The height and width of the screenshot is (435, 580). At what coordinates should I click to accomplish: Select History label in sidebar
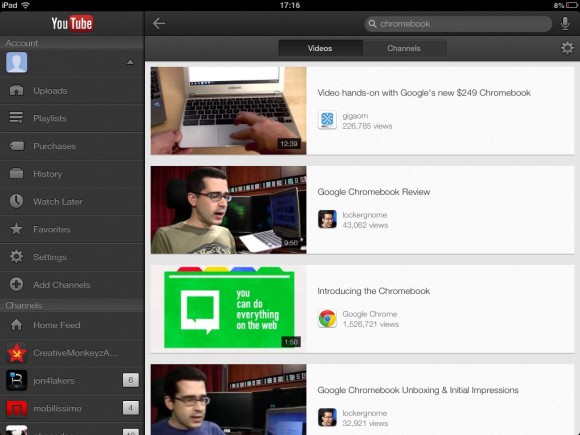pyautogui.click(x=47, y=174)
